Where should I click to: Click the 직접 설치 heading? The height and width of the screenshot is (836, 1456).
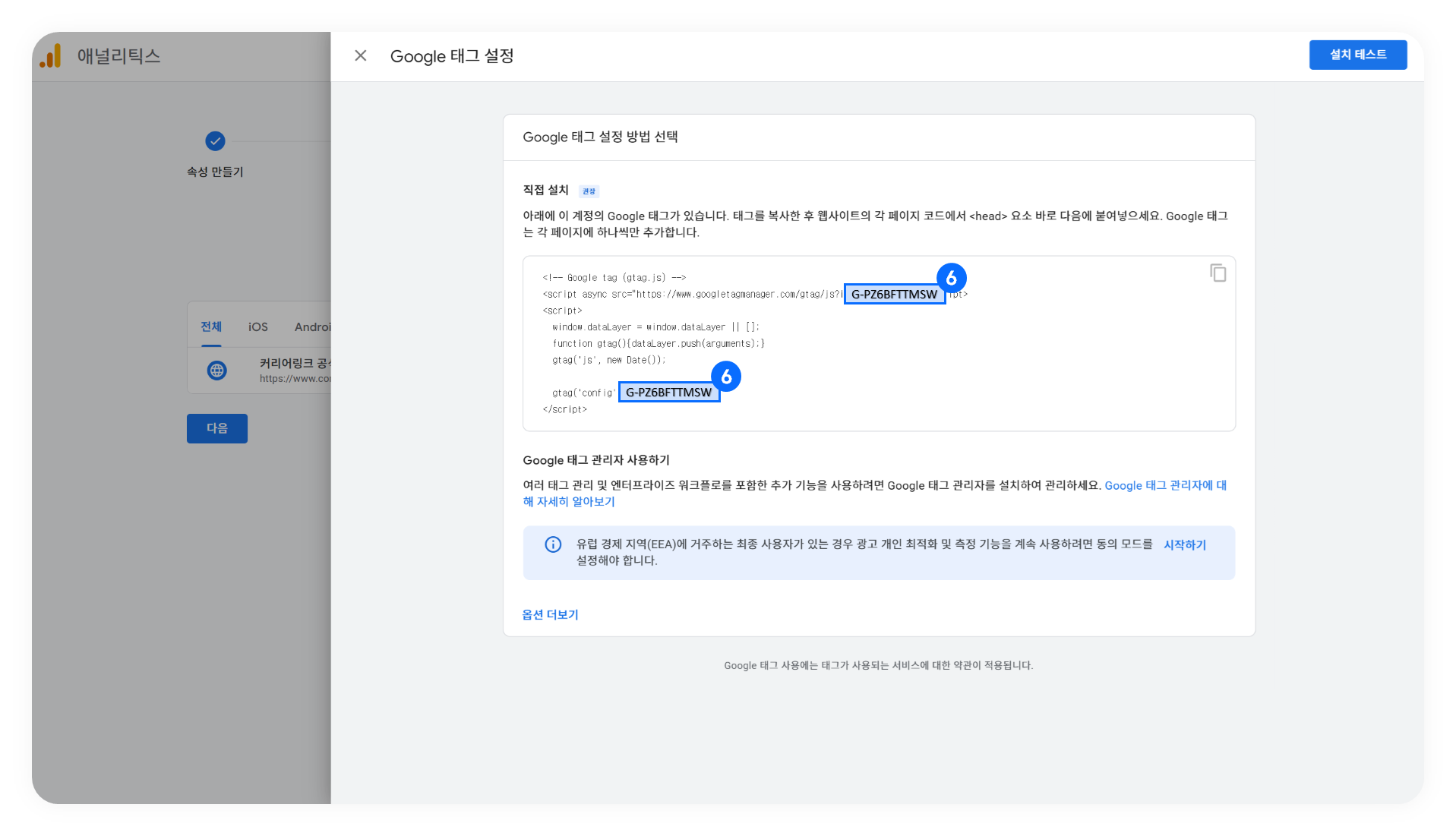coord(545,190)
